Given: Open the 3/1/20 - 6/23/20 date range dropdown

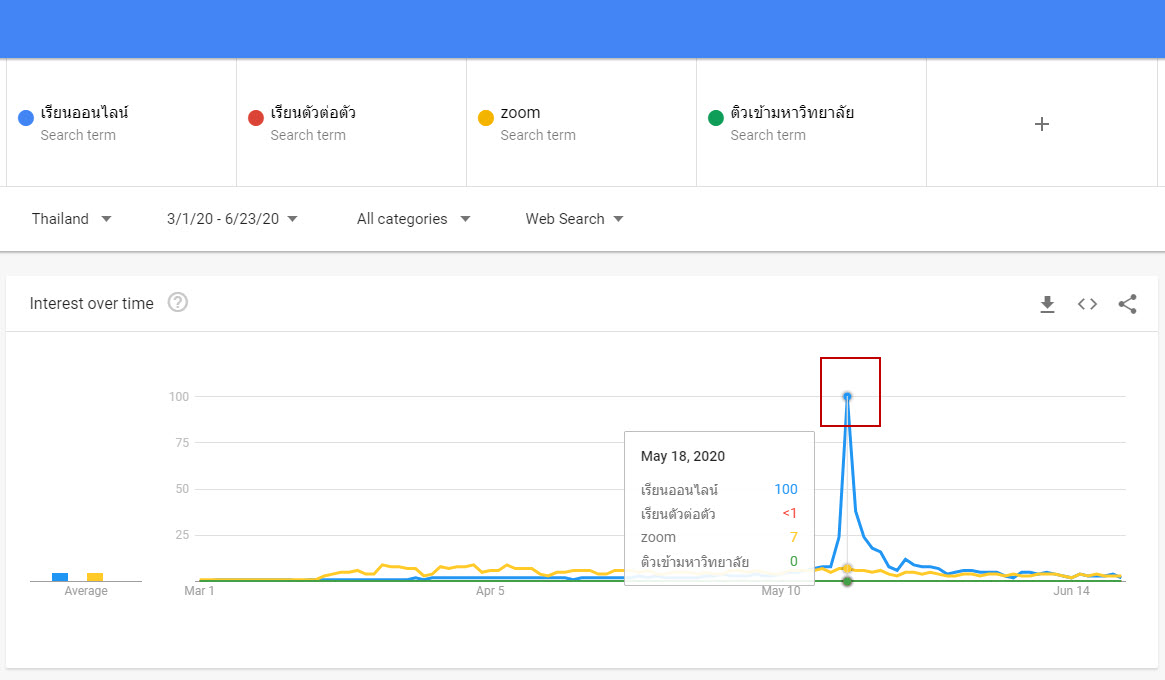Looking at the screenshot, I should (232, 219).
